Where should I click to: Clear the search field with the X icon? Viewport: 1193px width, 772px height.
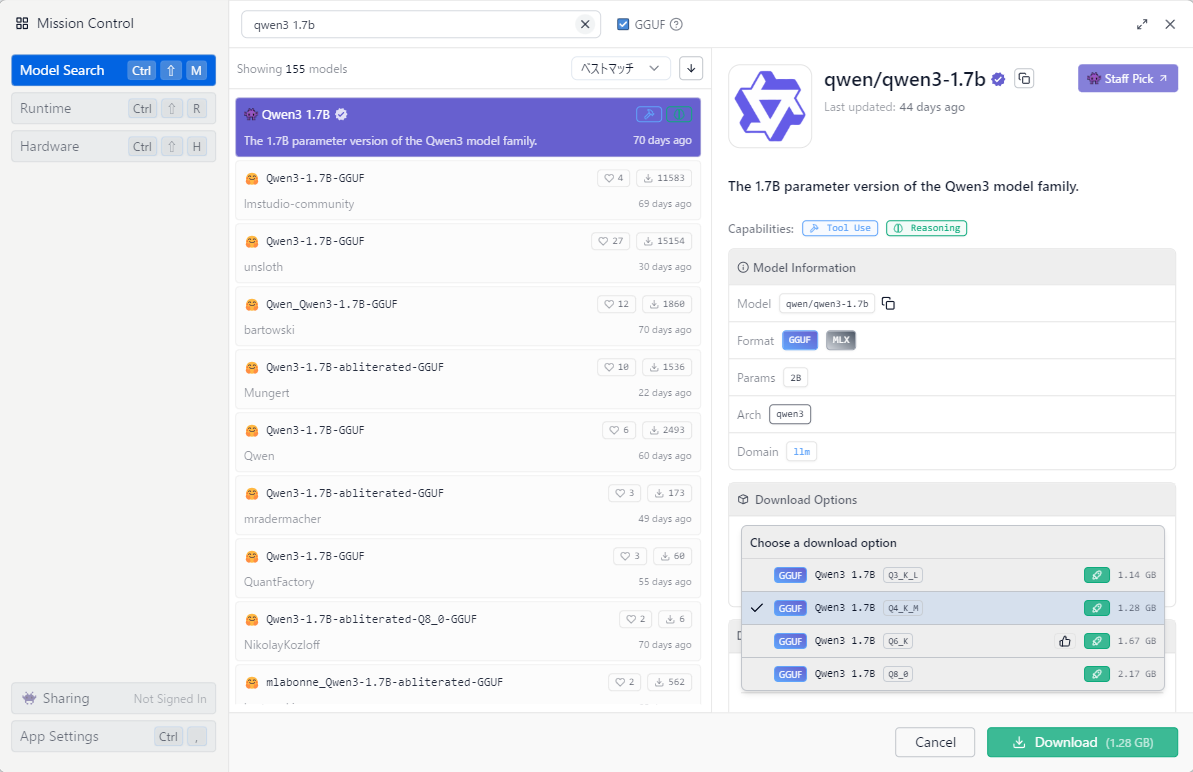(585, 25)
